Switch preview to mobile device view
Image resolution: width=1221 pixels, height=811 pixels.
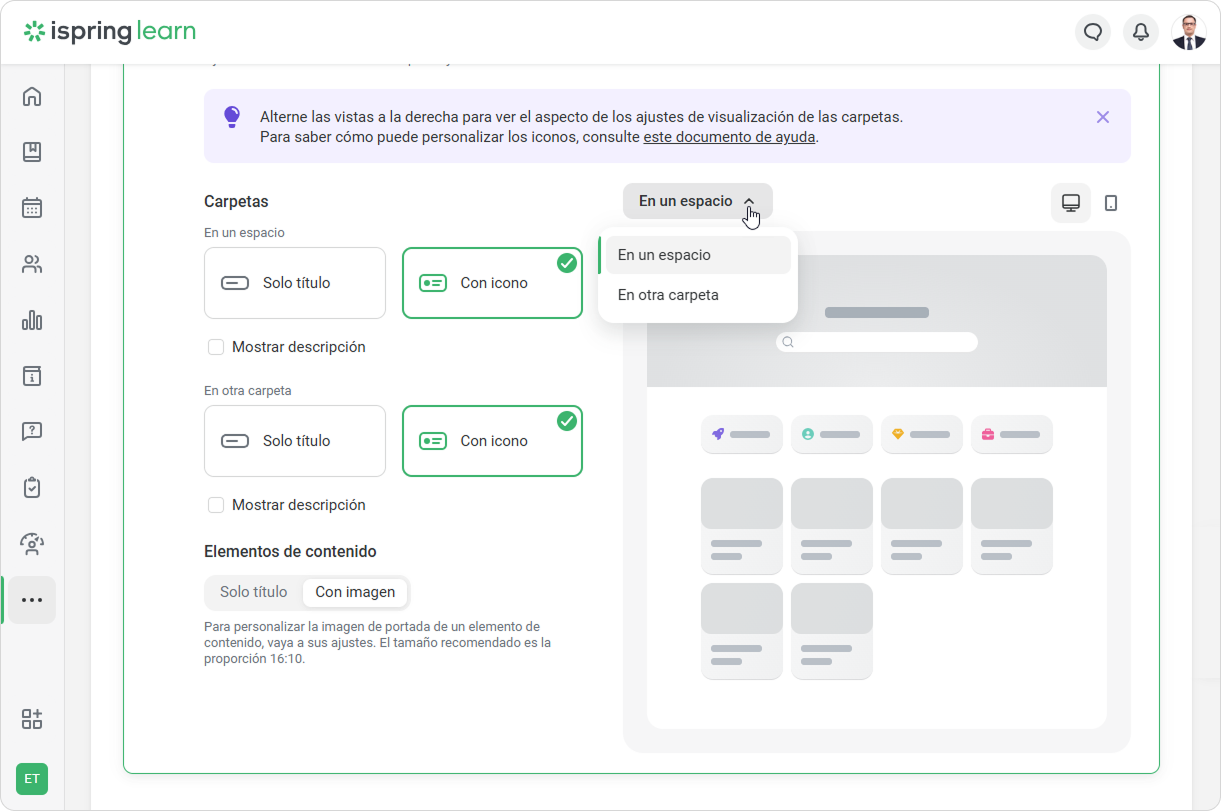coord(1110,203)
